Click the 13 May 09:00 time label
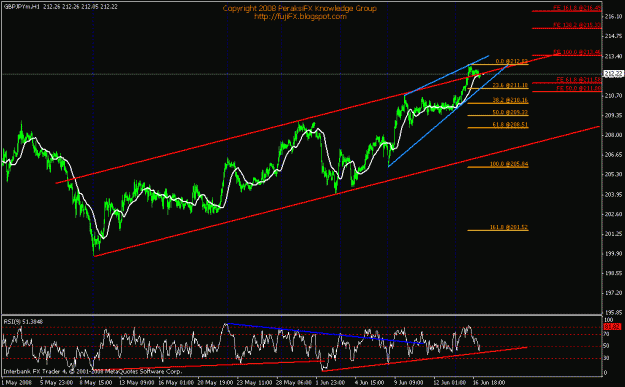 click(x=137, y=383)
